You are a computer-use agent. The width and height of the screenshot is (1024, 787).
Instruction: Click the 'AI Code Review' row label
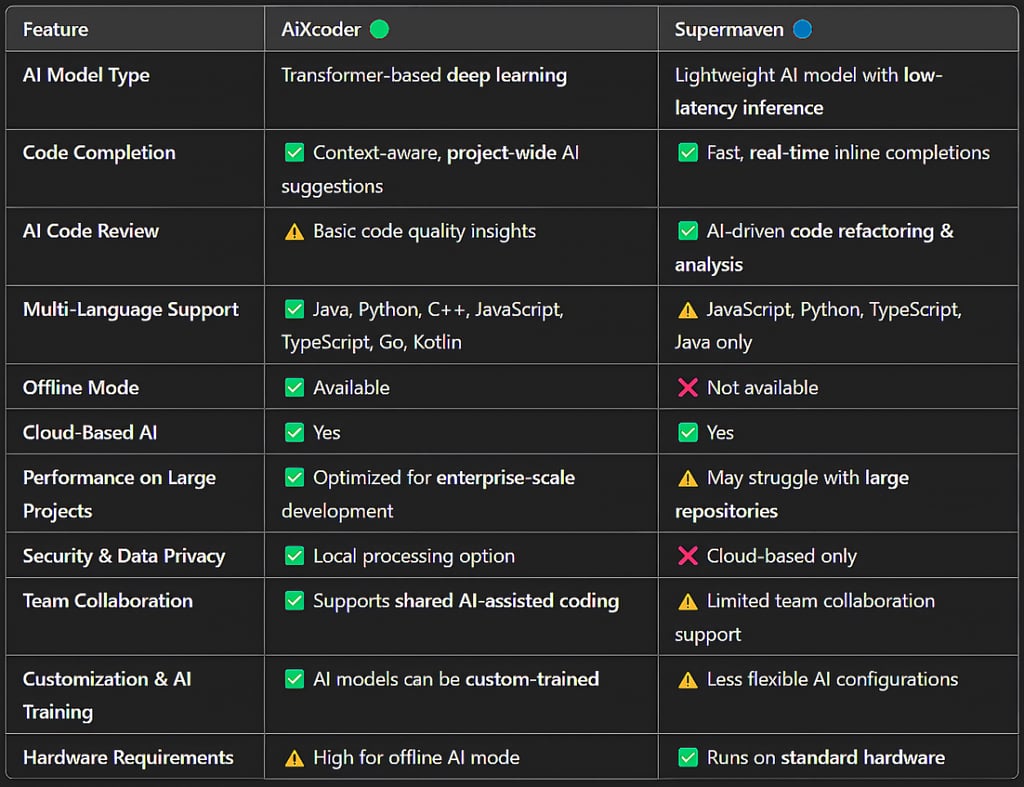(x=91, y=231)
